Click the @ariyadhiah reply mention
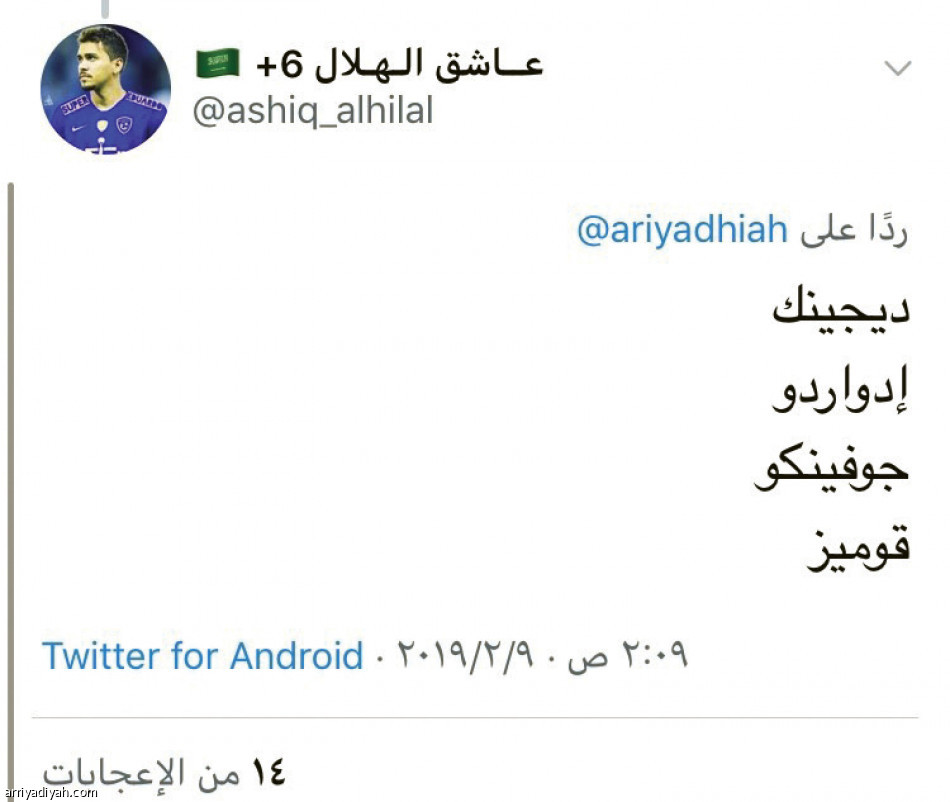 tap(681, 228)
